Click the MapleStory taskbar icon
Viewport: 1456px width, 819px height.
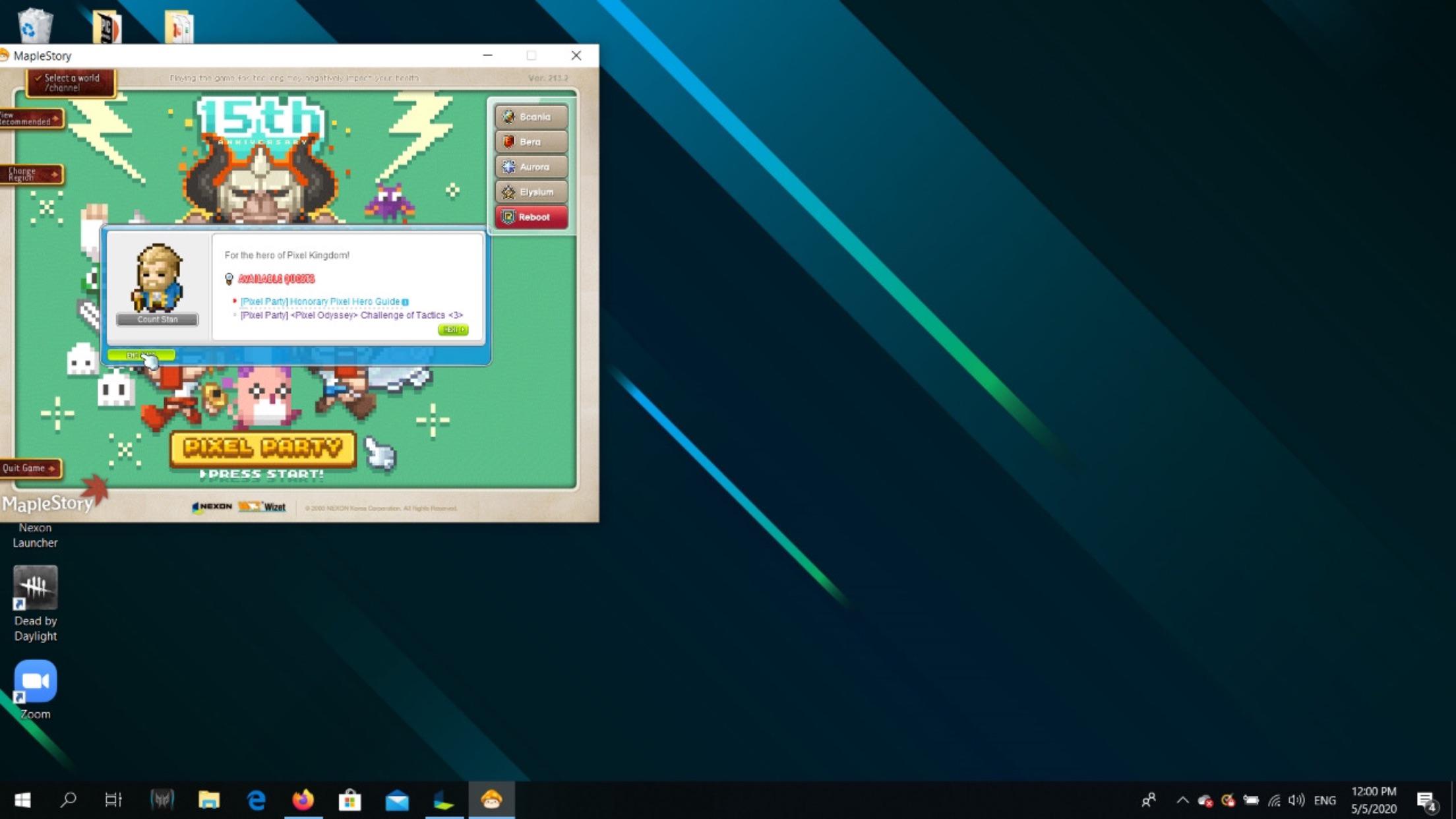(x=491, y=800)
